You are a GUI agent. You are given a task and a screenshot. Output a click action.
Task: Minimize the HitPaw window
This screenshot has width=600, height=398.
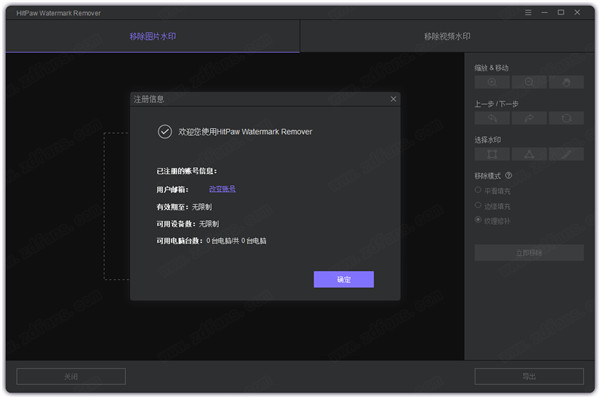click(545, 13)
